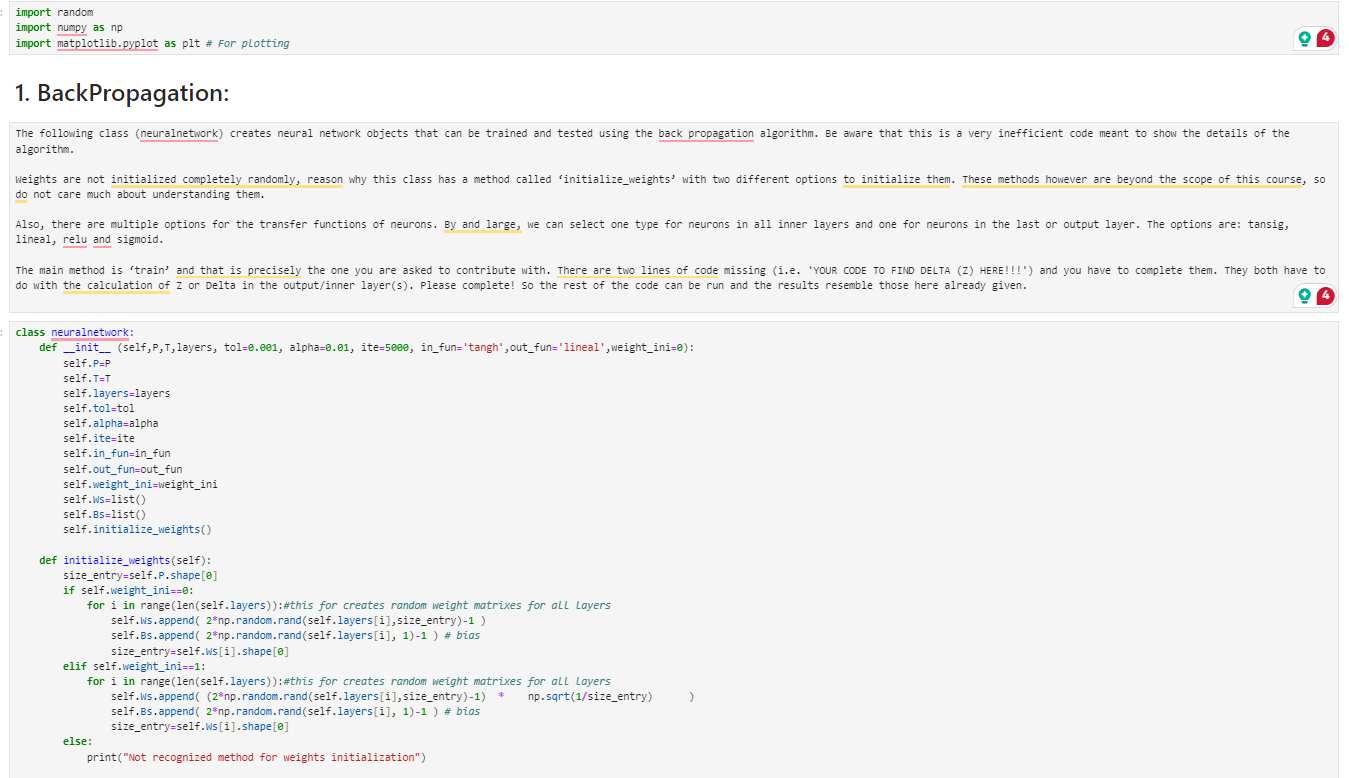1349x778 pixels.
Task: Click the drag handle beside the neuralnetwork class cell
Action: [x=4, y=333]
